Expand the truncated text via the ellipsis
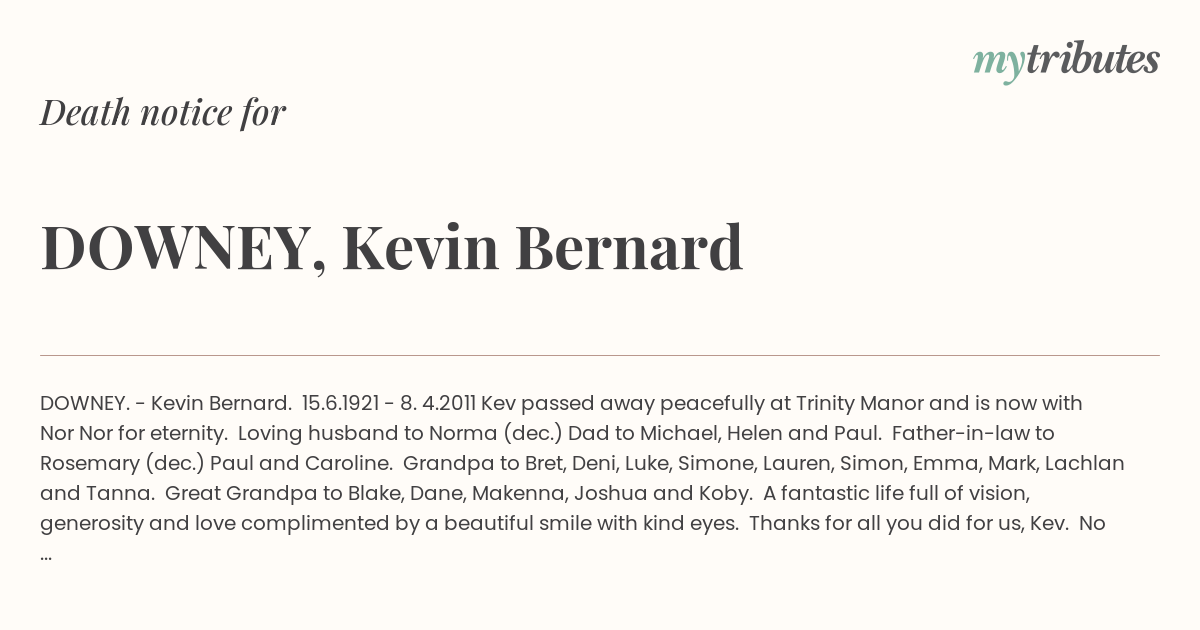Viewport: 1200px width, 630px height. 46,553
